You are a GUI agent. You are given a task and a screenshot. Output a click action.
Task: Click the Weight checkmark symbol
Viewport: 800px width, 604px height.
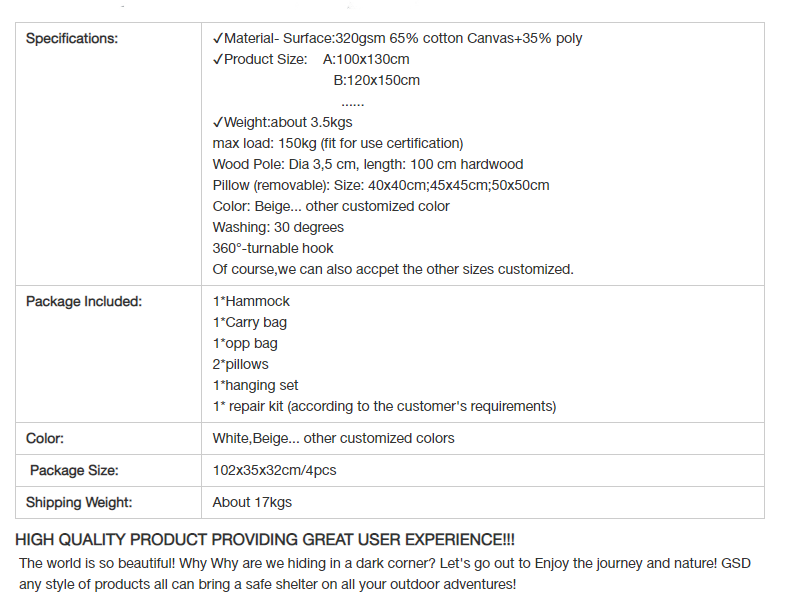tap(218, 122)
